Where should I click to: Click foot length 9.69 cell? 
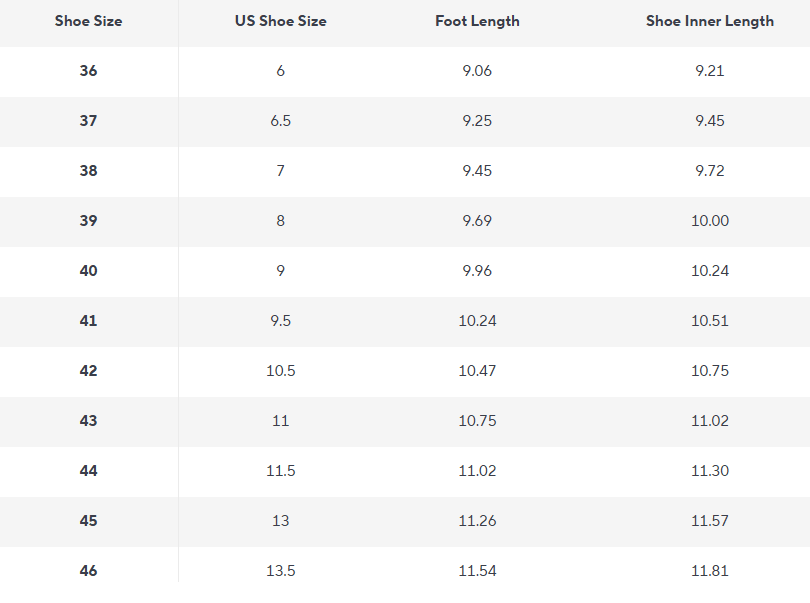tap(477, 221)
